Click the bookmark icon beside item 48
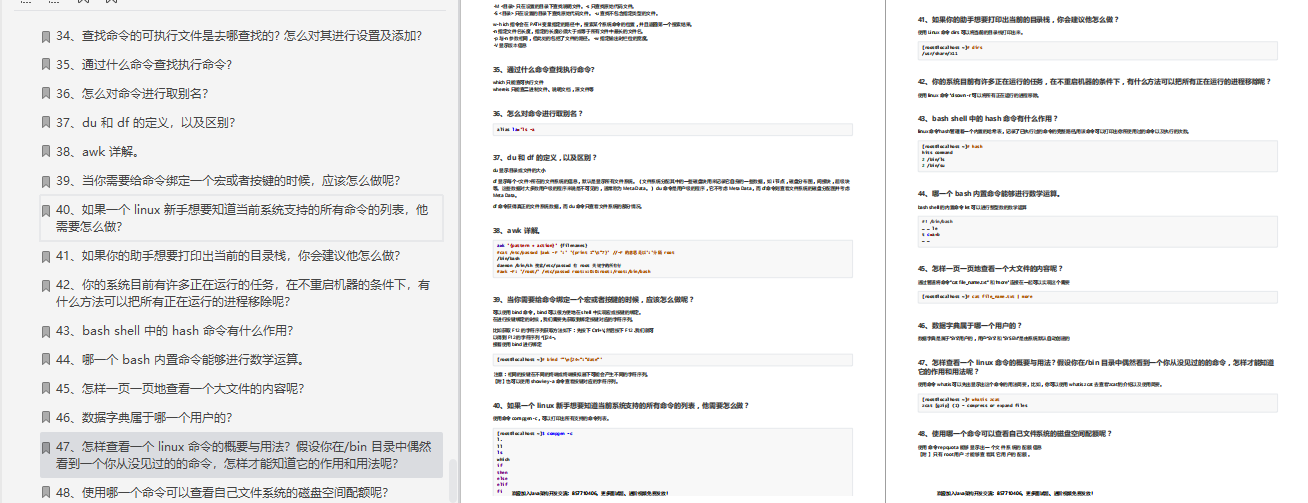 coord(46,493)
